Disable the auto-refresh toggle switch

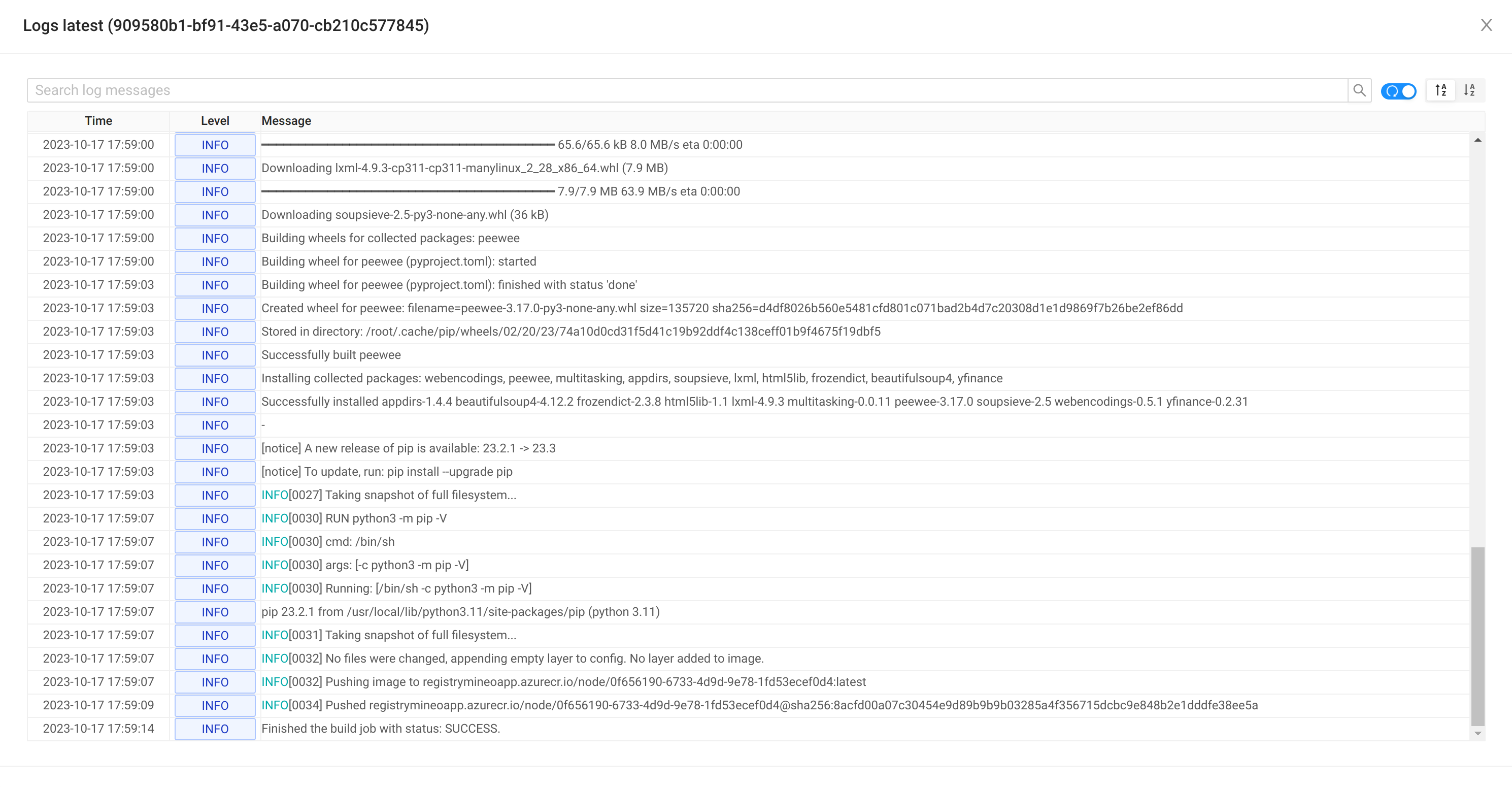[1399, 91]
